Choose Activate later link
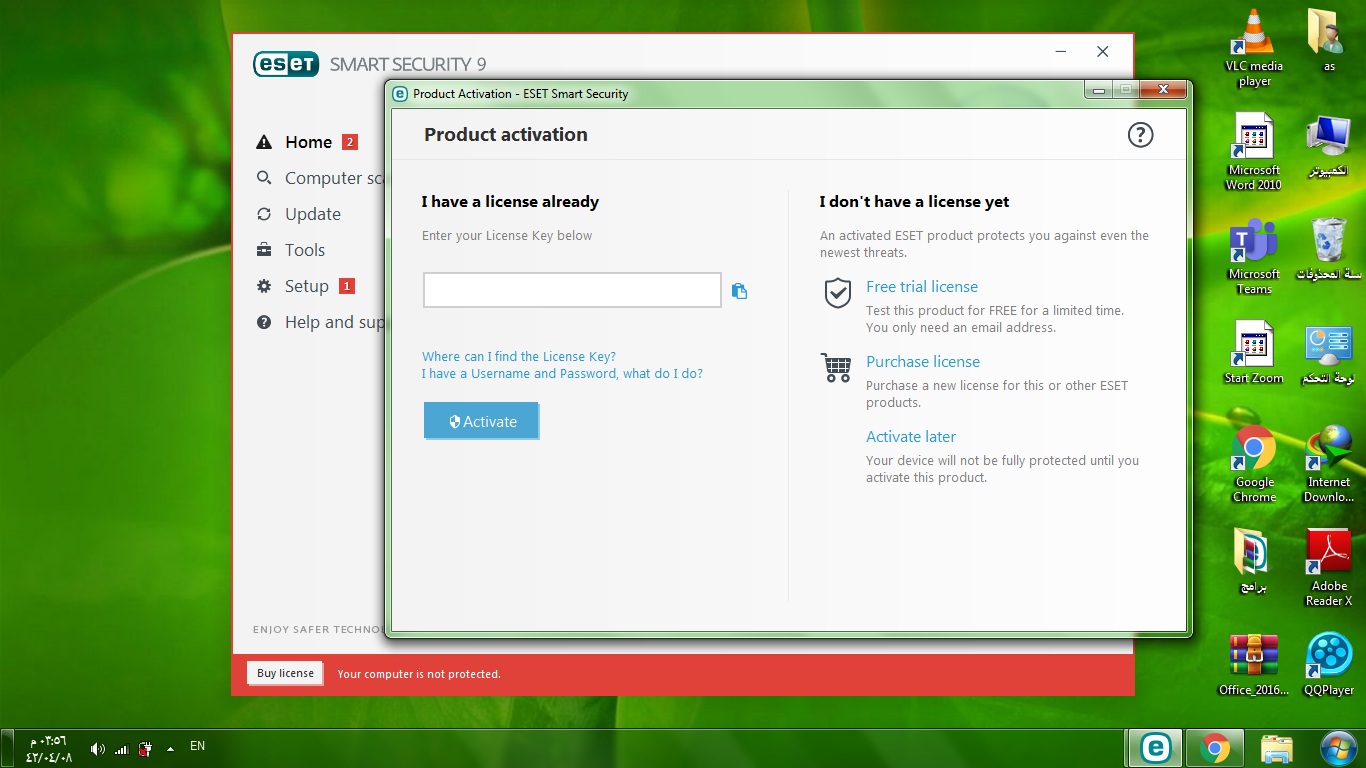1366x768 pixels. point(911,436)
